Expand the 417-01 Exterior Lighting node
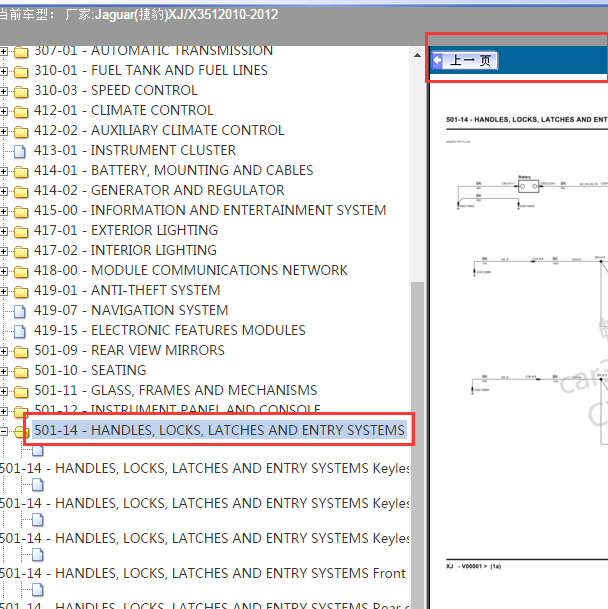Viewport: 608px width, 609px height. (x=3, y=231)
